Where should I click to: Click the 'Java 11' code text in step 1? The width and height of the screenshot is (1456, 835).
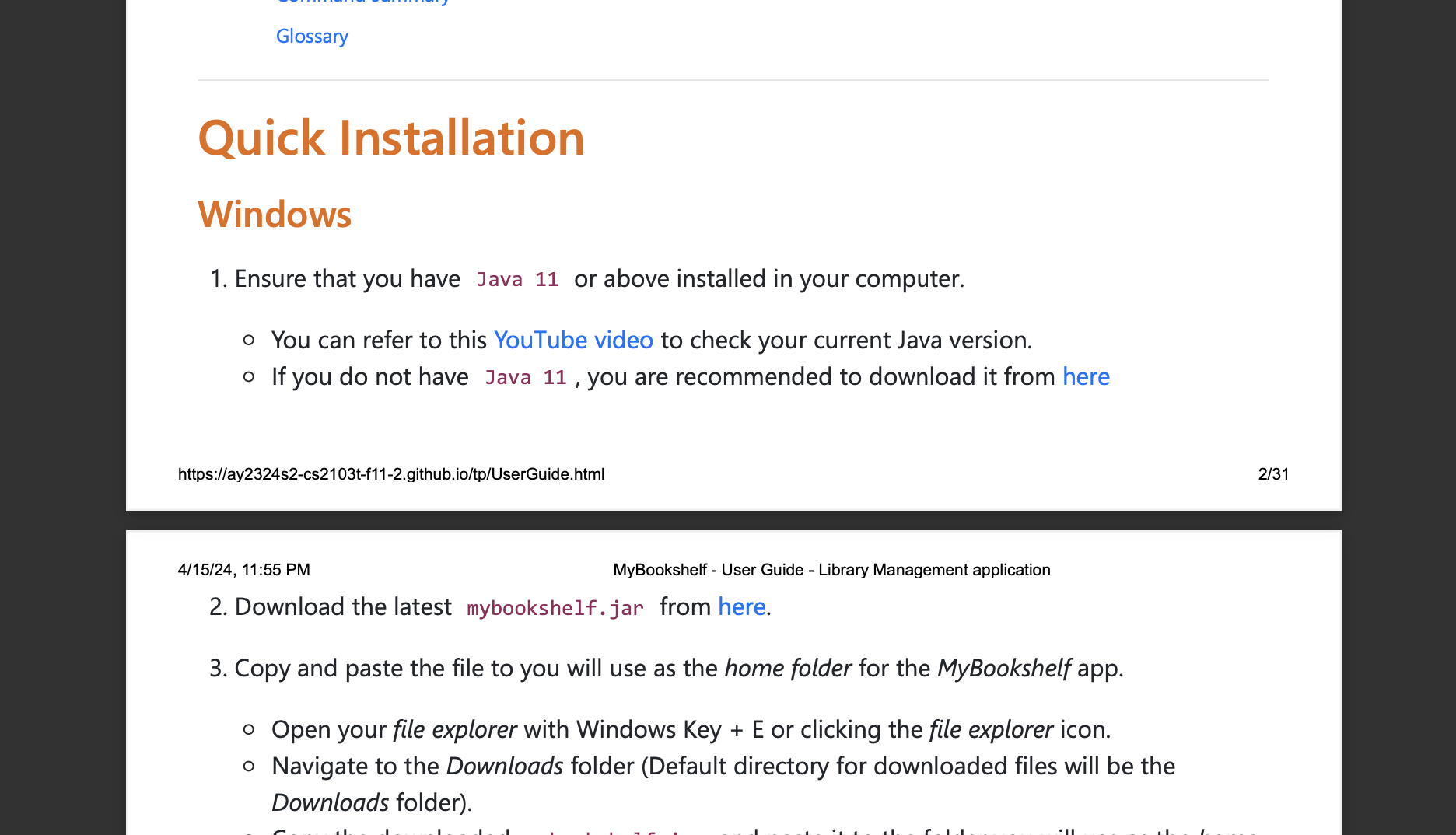pos(517,280)
